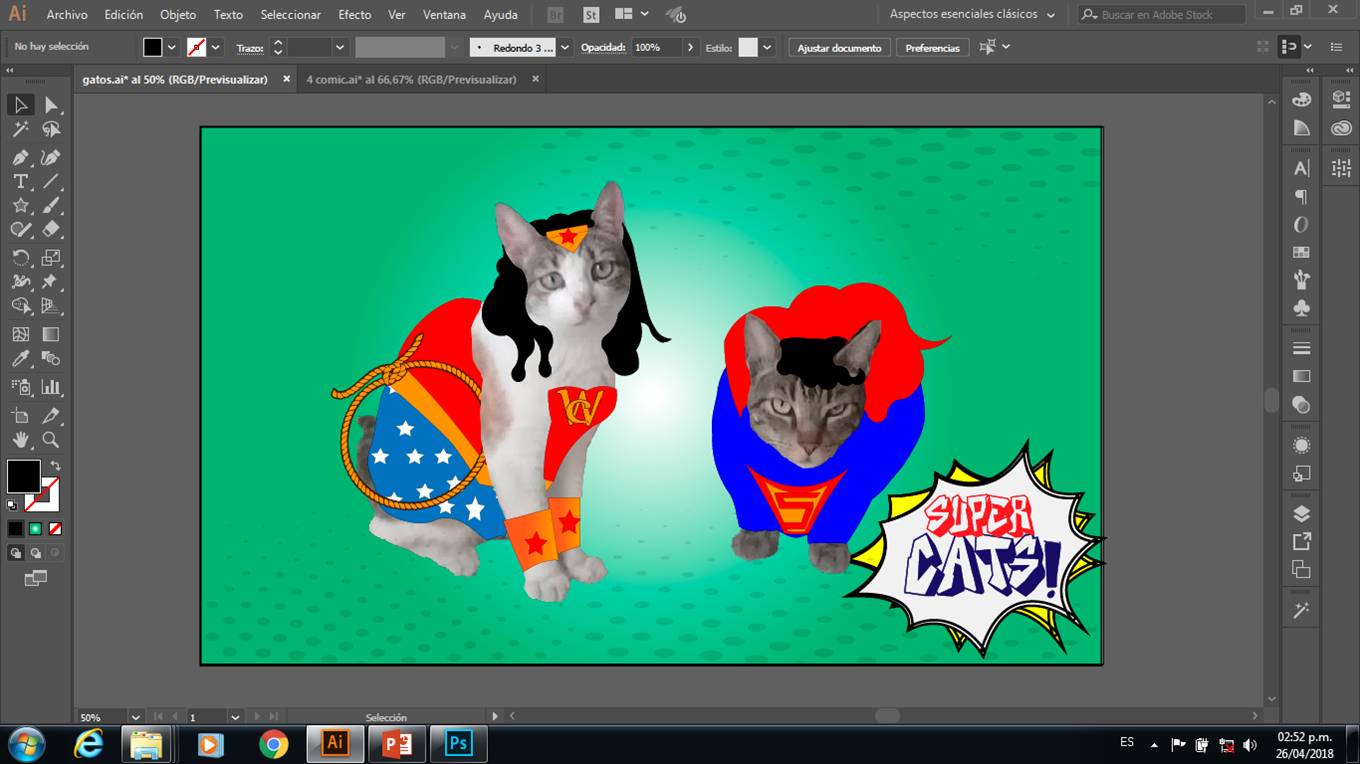Select the Shape Builder tool
This screenshot has width=1360, height=764.
20,306
